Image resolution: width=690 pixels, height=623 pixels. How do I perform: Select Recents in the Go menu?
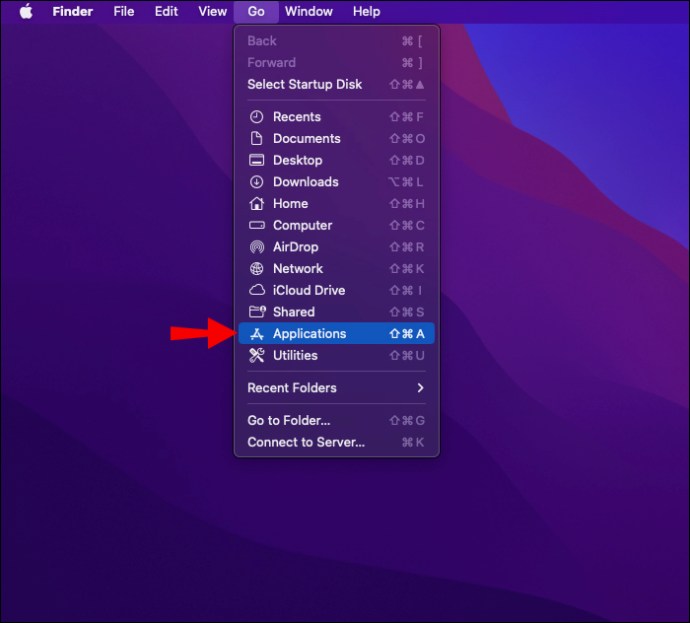coord(337,117)
